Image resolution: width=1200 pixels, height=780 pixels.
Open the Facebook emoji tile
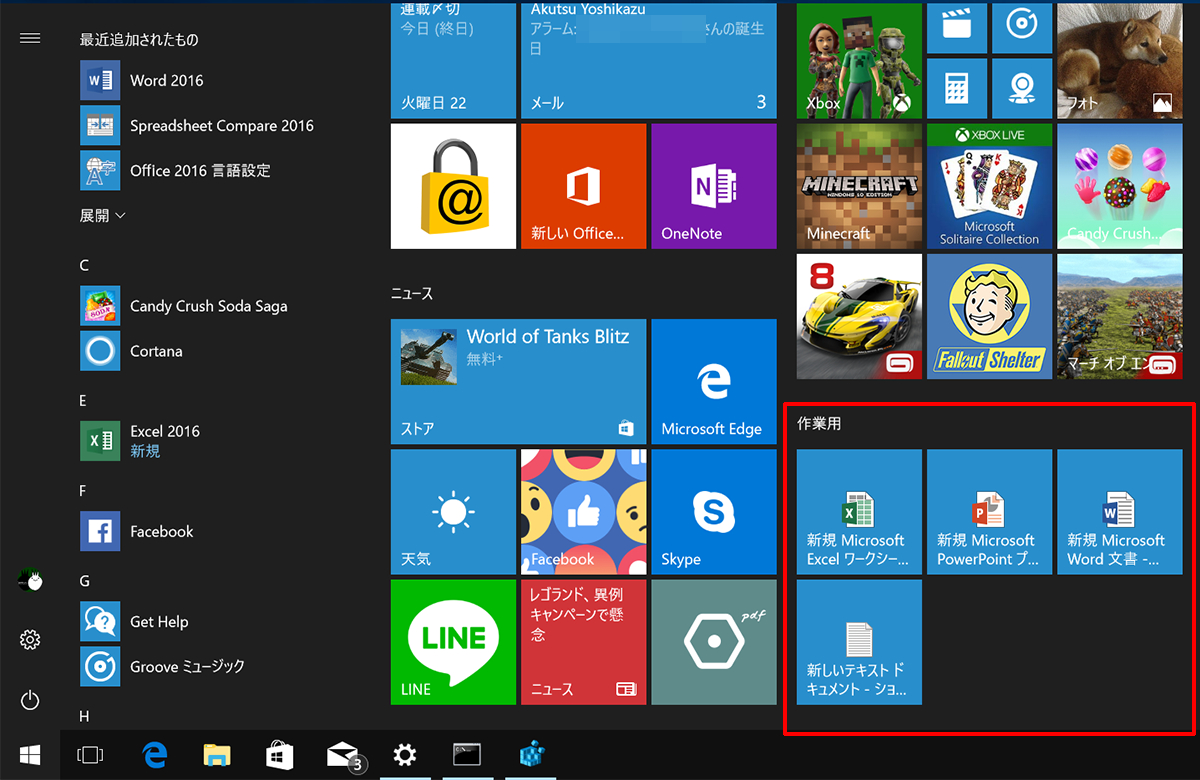coord(583,512)
